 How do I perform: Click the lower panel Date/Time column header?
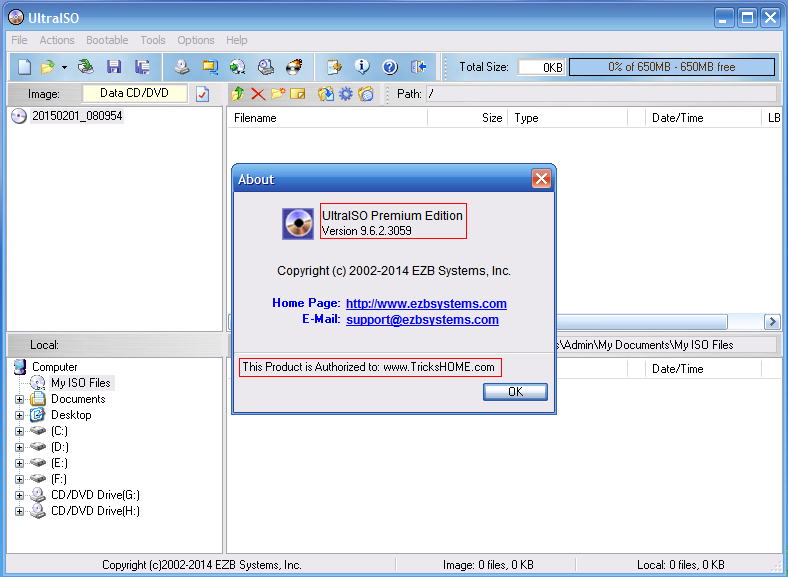[x=704, y=369]
